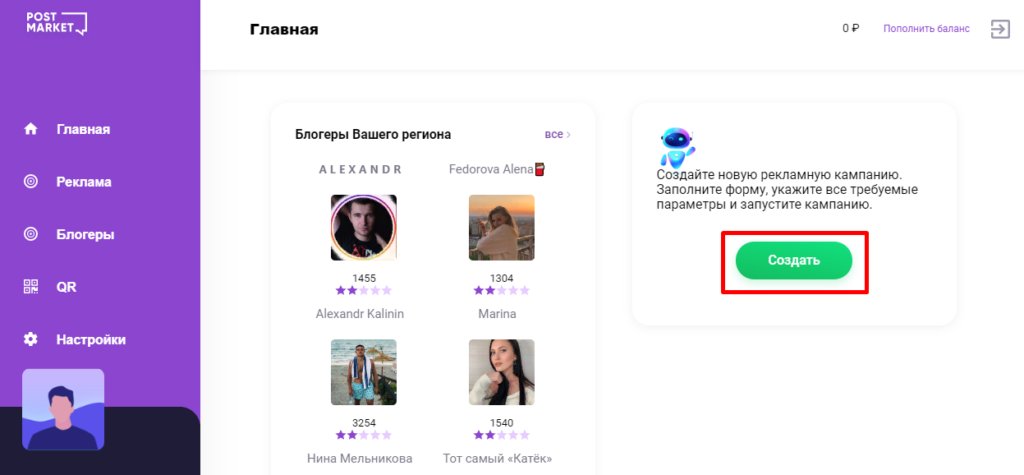The image size is (1024, 475).
Task: Select the Реклама target icon
Action: (x=31, y=182)
